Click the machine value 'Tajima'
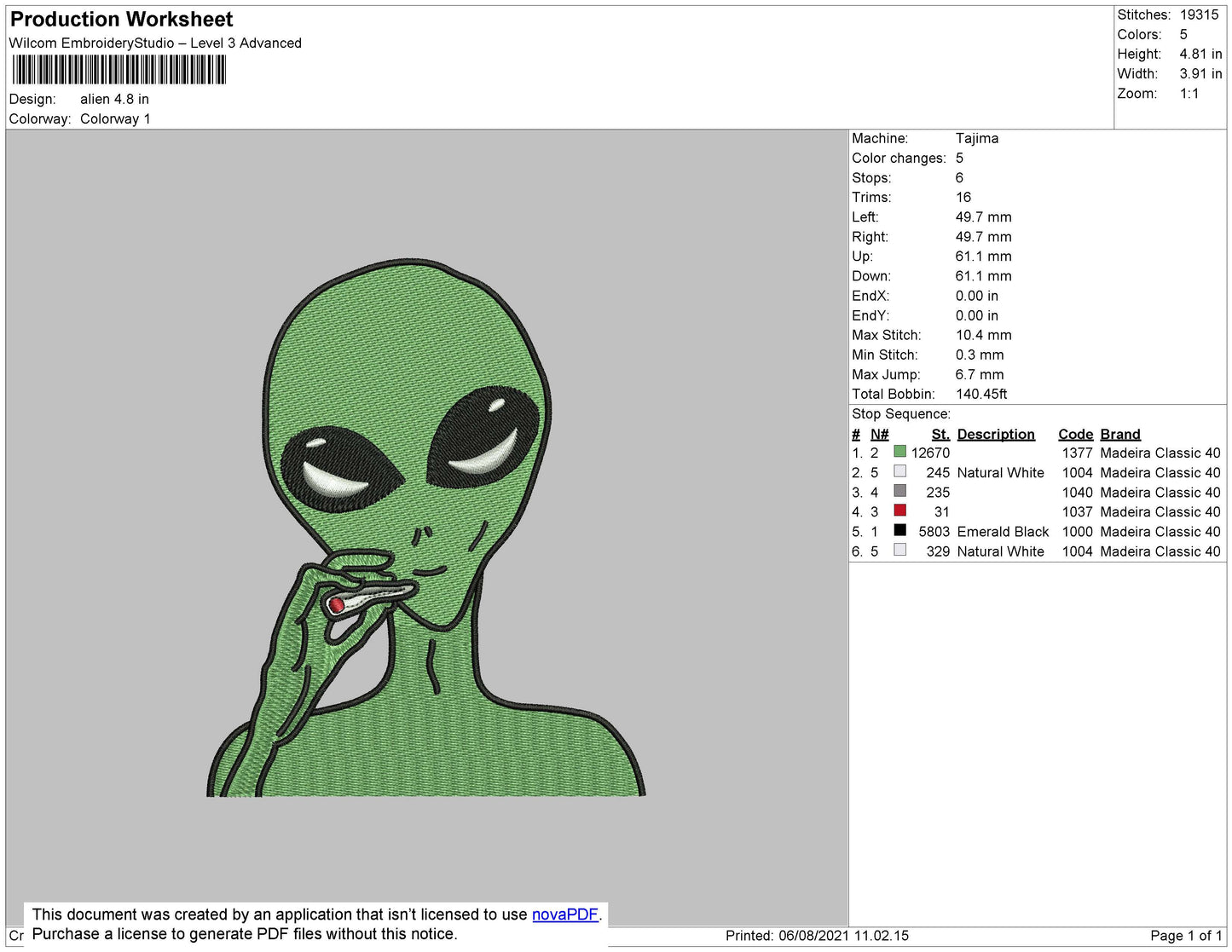 pos(977,139)
